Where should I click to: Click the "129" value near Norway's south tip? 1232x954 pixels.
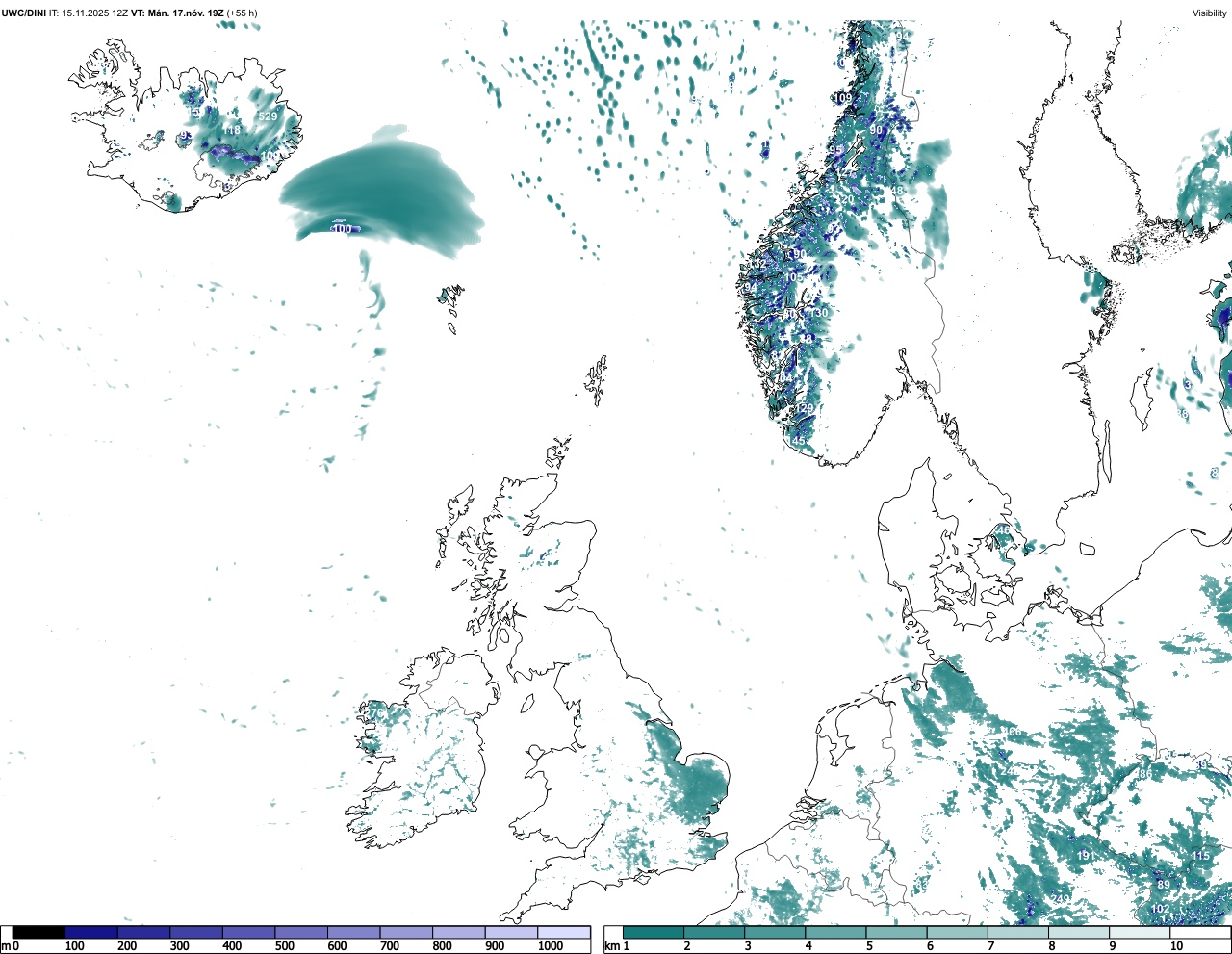[x=805, y=408]
